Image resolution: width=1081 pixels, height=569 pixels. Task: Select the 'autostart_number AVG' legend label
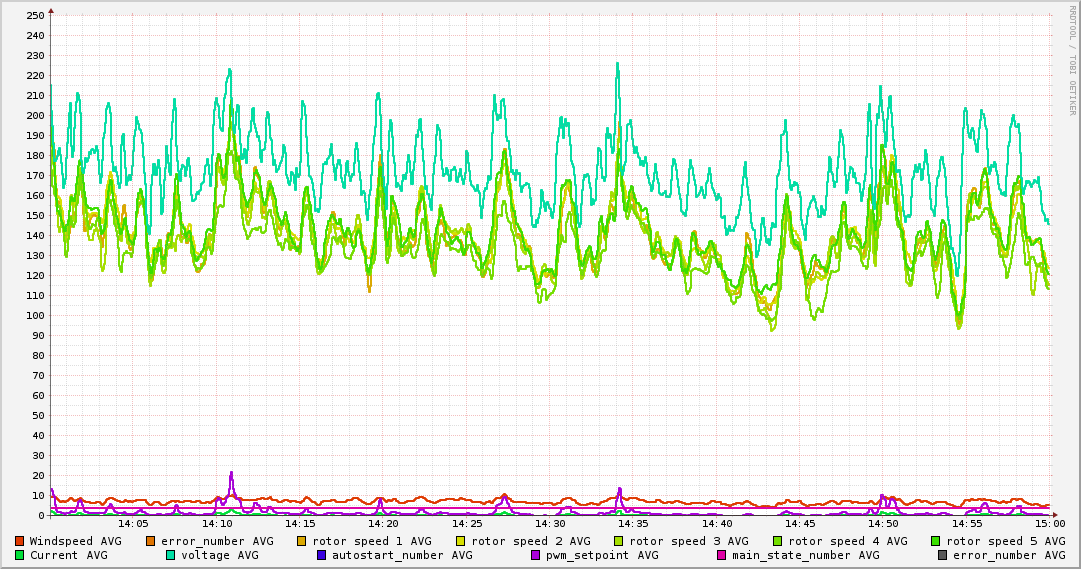point(403,555)
